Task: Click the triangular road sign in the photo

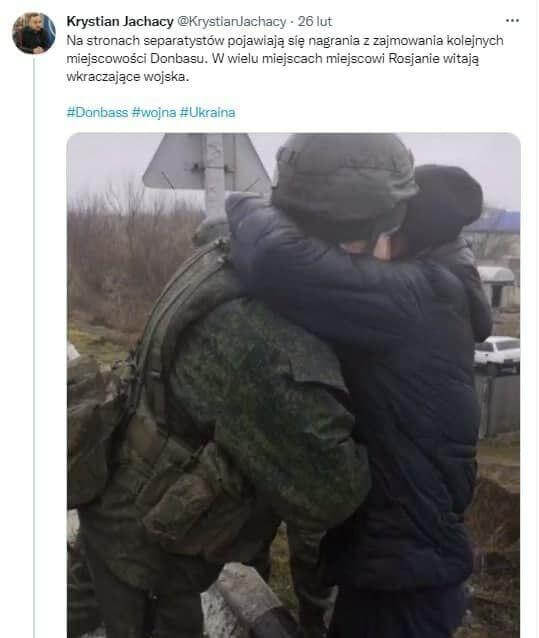Action: point(207,161)
